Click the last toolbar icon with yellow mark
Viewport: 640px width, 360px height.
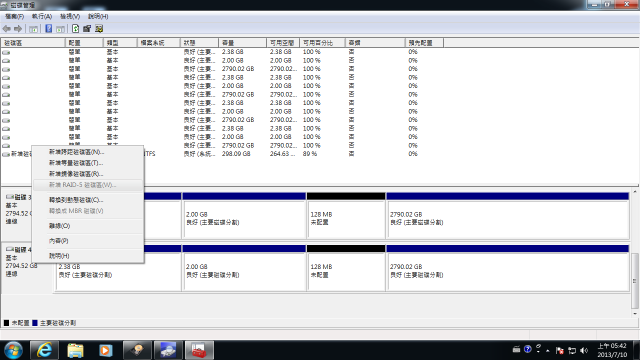[x=99, y=29]
